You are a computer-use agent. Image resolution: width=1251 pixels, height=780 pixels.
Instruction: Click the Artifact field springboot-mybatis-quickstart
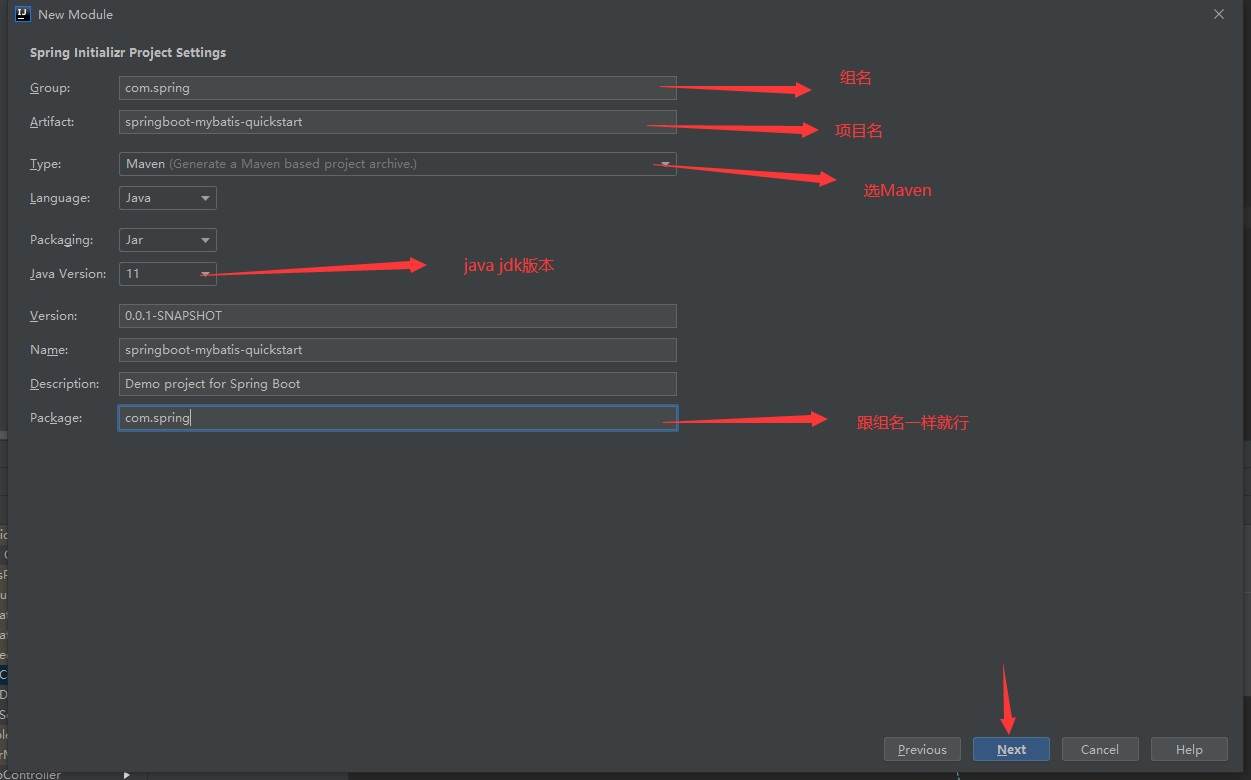(x=397, y=122)
